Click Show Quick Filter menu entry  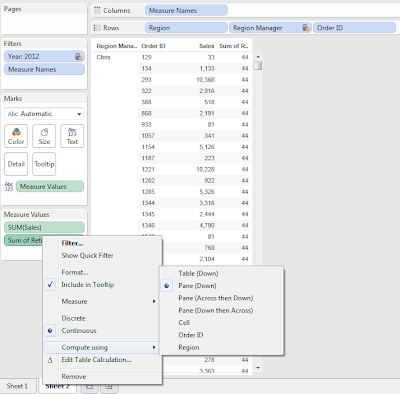[87, 256]
